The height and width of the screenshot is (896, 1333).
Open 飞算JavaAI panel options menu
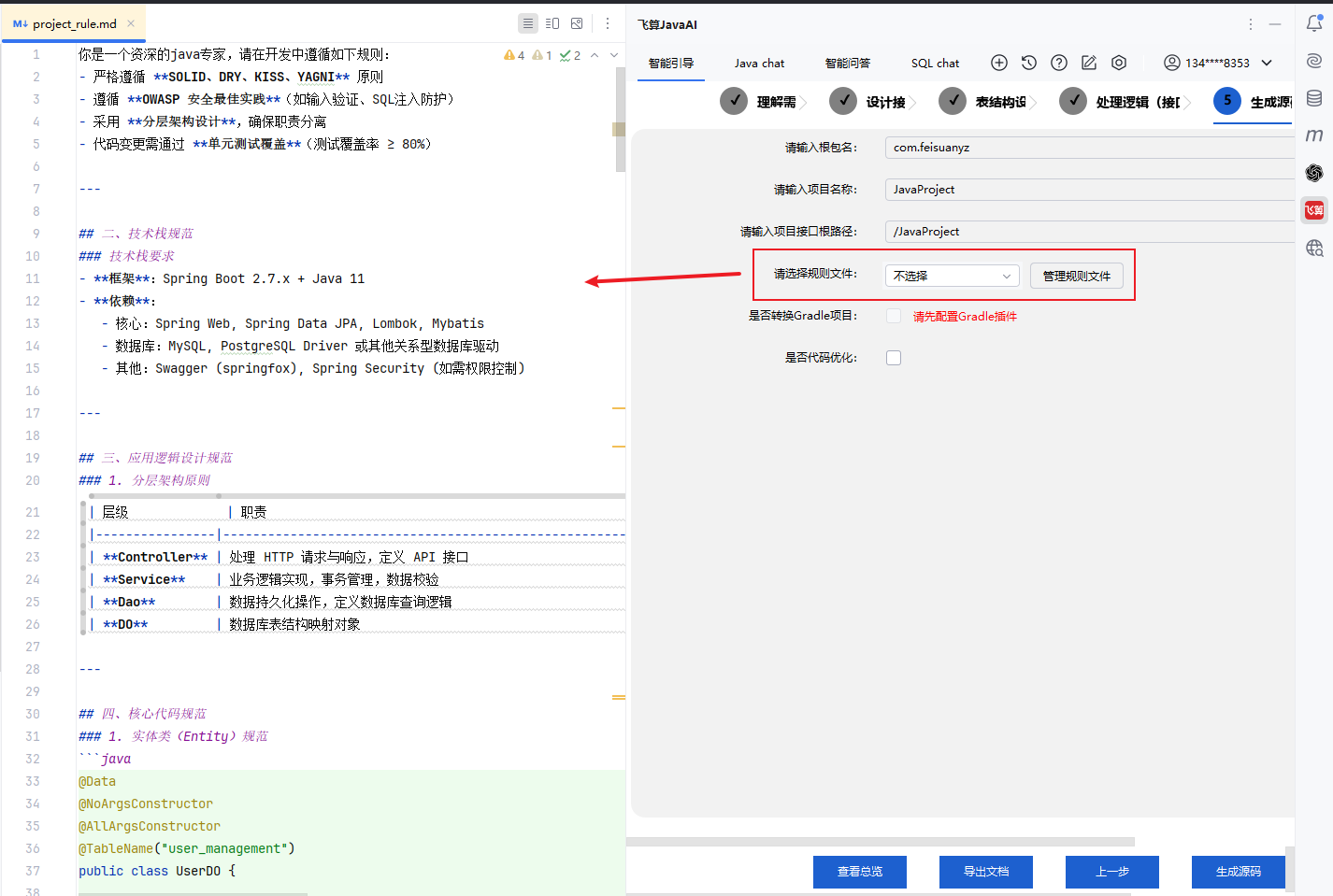(1251, 24)
